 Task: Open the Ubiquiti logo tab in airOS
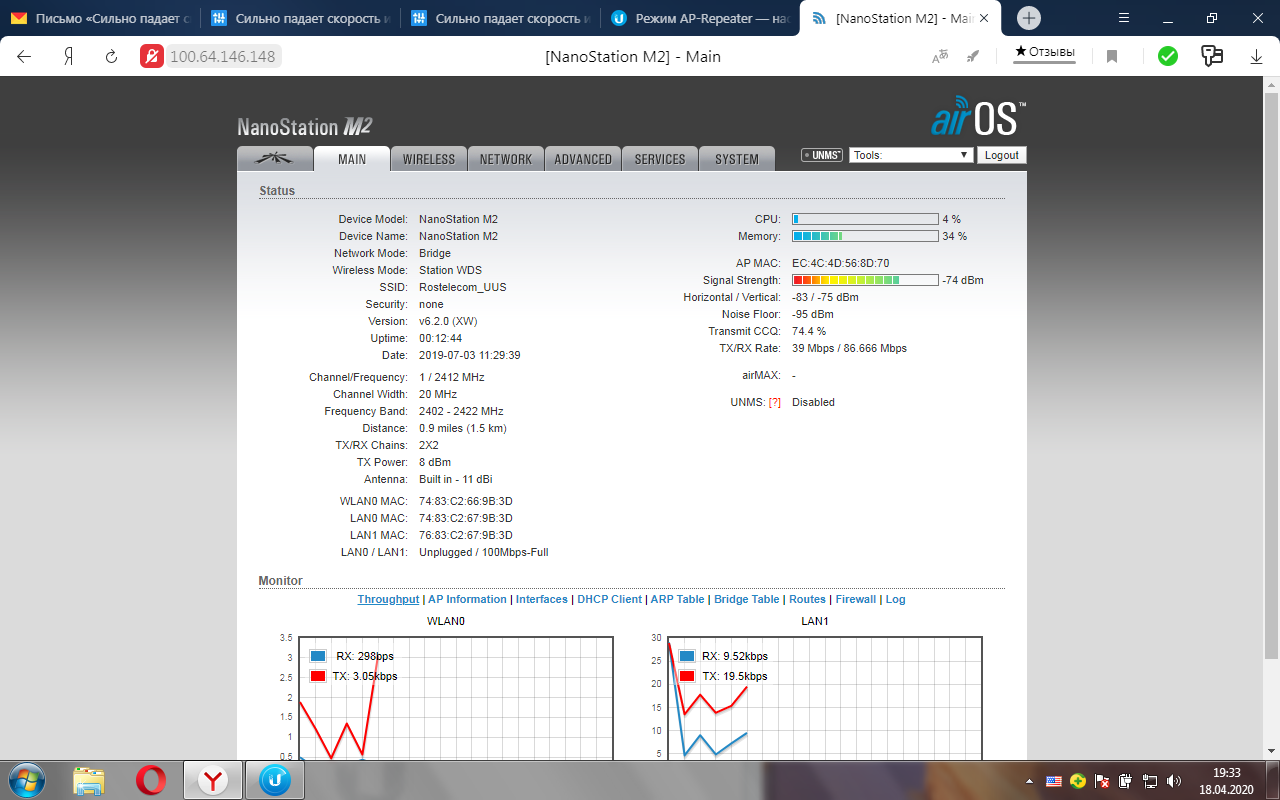273,158
